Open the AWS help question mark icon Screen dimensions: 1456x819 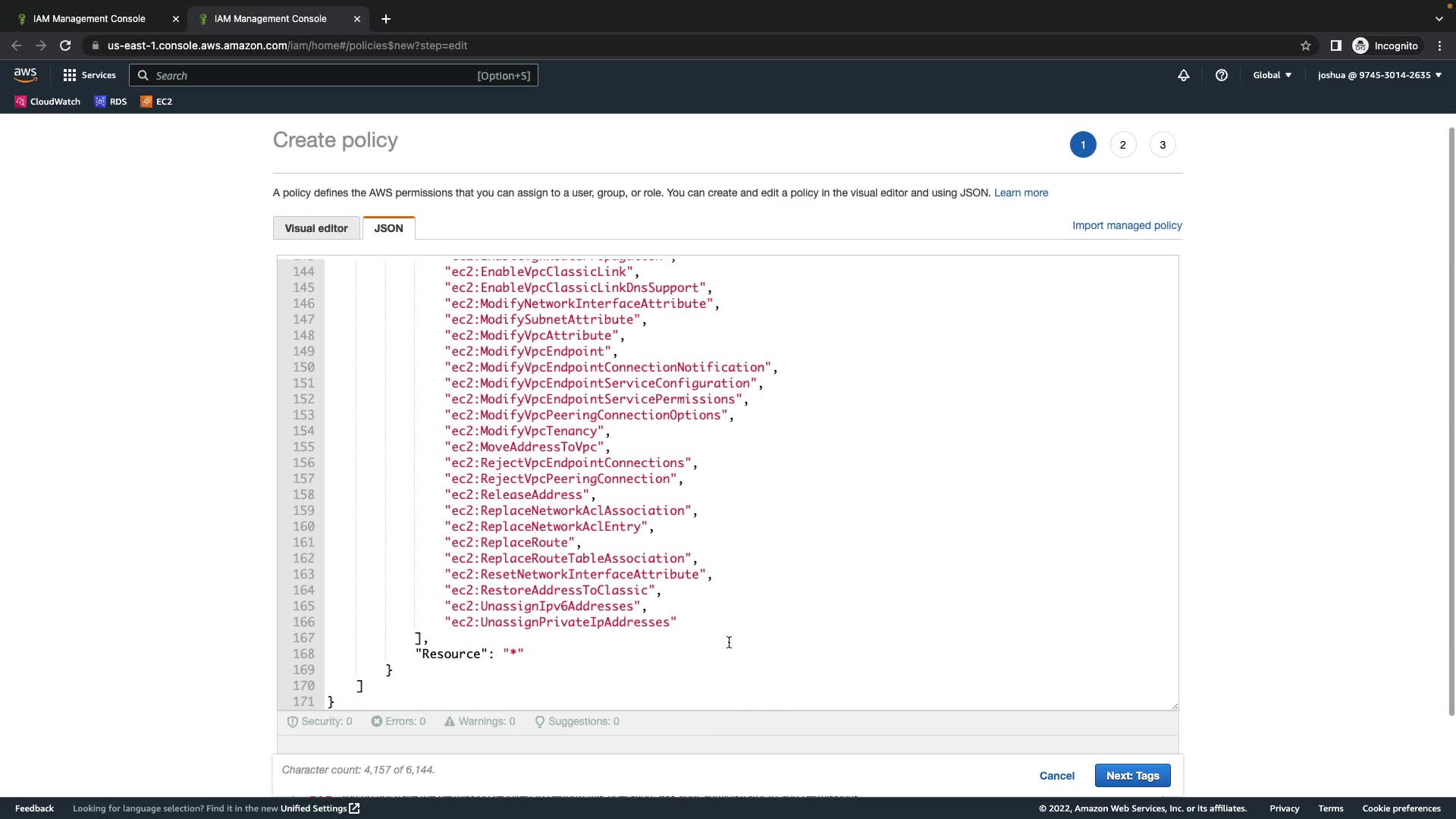(x=1221, y=75)
